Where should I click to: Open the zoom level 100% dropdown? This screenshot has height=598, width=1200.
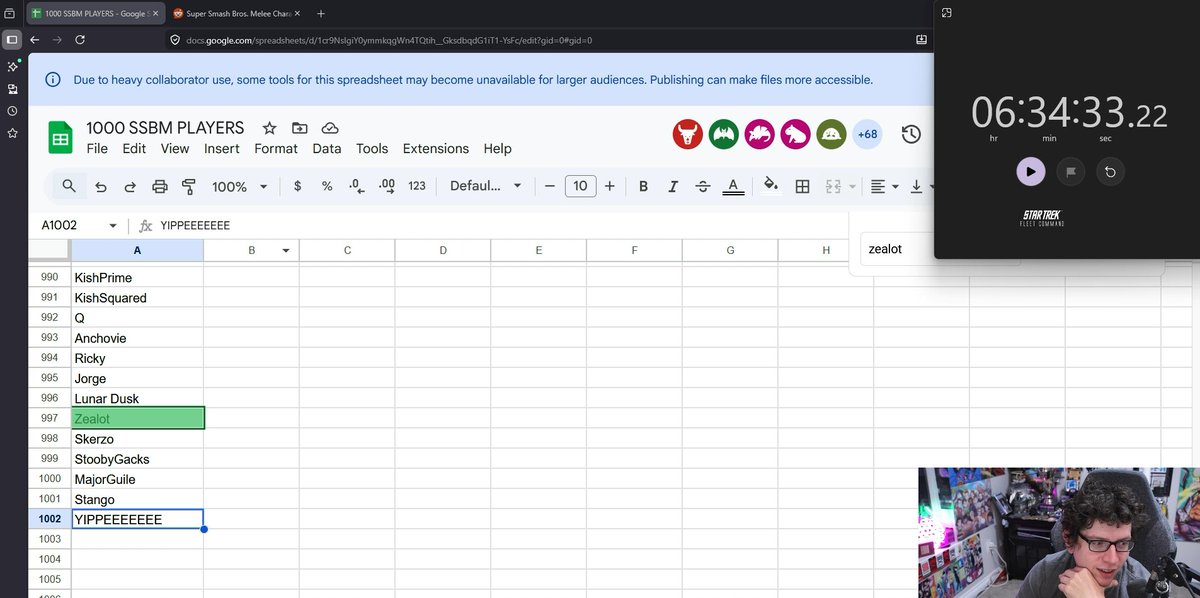(240, 186)
